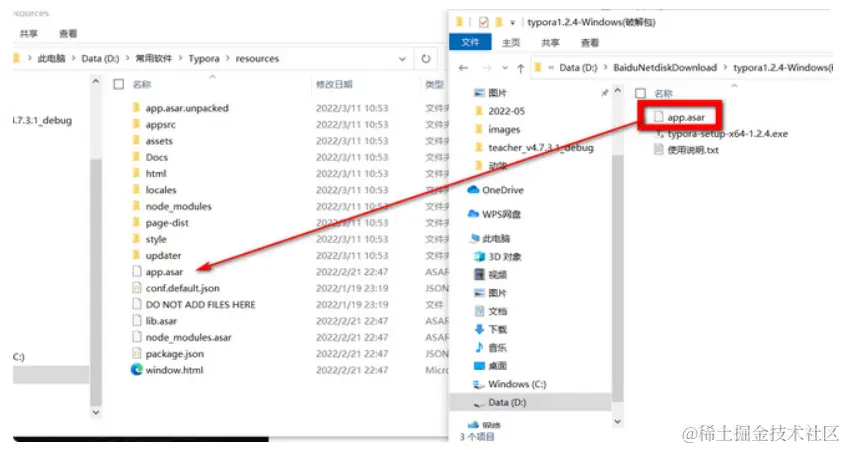Click the 音乐 music note icon
Viewport: 846px width, 450px height.
pyautogui.click(x=479, y=347)
